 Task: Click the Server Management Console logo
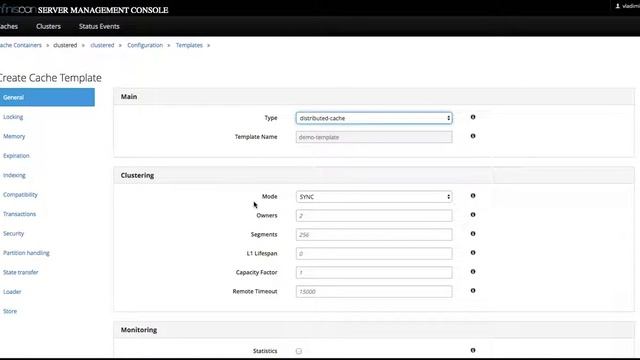[84, 9]
